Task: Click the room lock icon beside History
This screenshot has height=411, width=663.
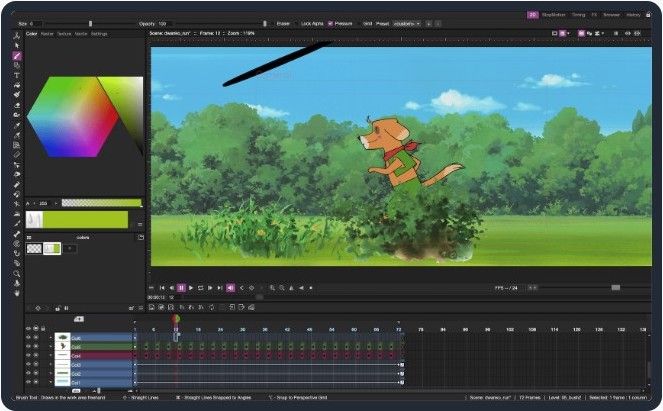Action: point(648,15)
